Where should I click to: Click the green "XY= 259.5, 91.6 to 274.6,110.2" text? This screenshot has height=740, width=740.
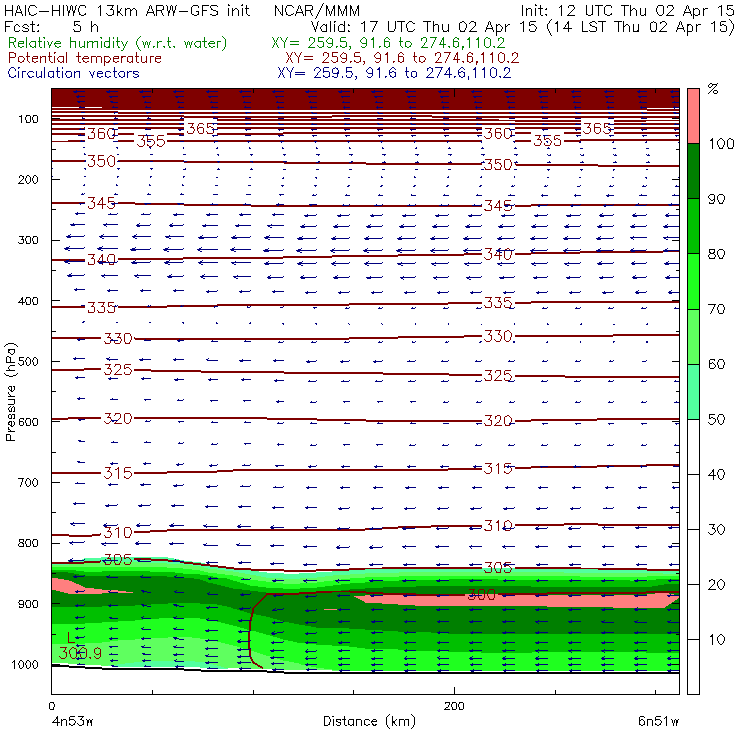(388, 43)
